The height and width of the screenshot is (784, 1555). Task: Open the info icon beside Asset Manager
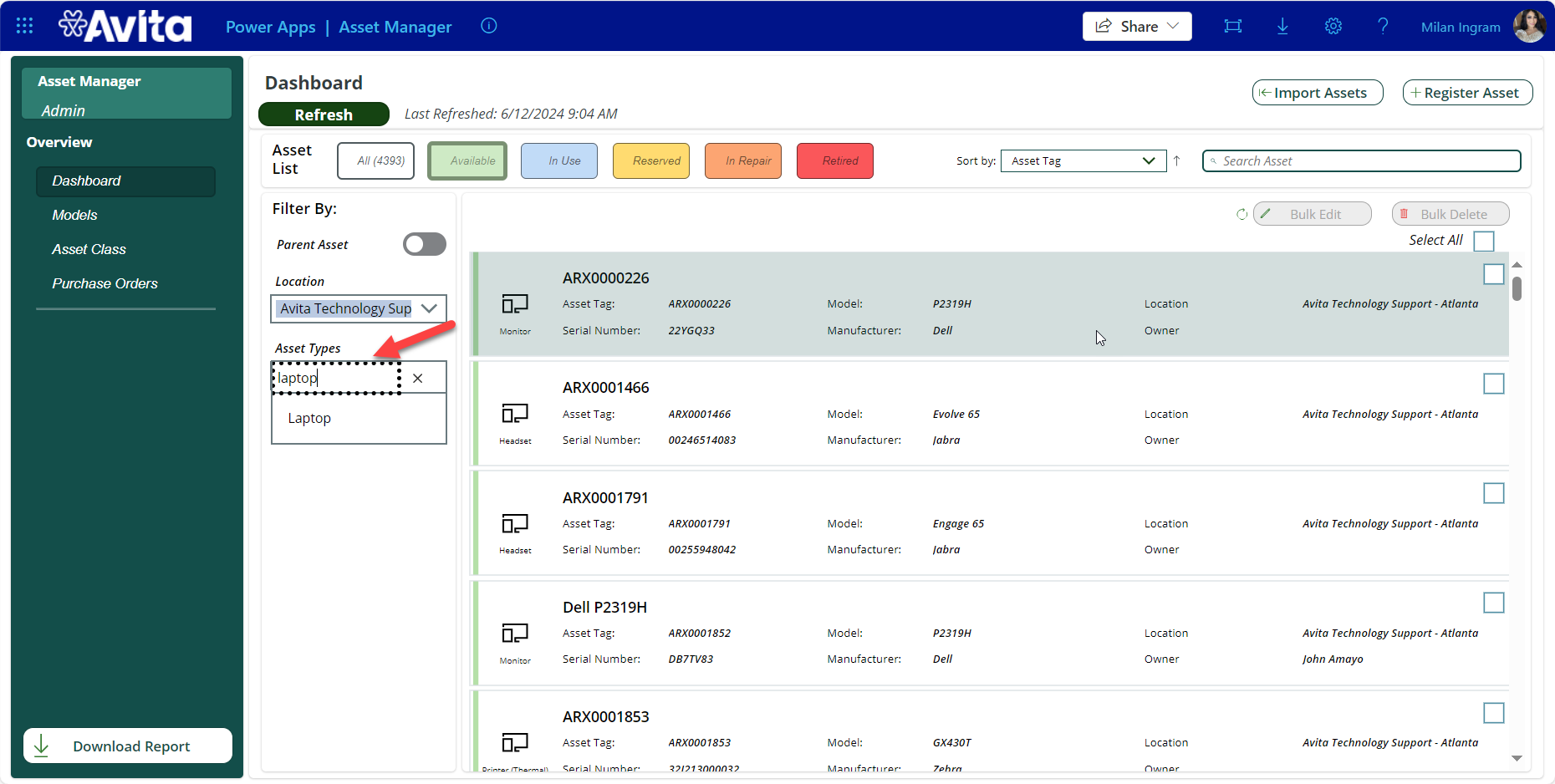click(x=489, y=26)
